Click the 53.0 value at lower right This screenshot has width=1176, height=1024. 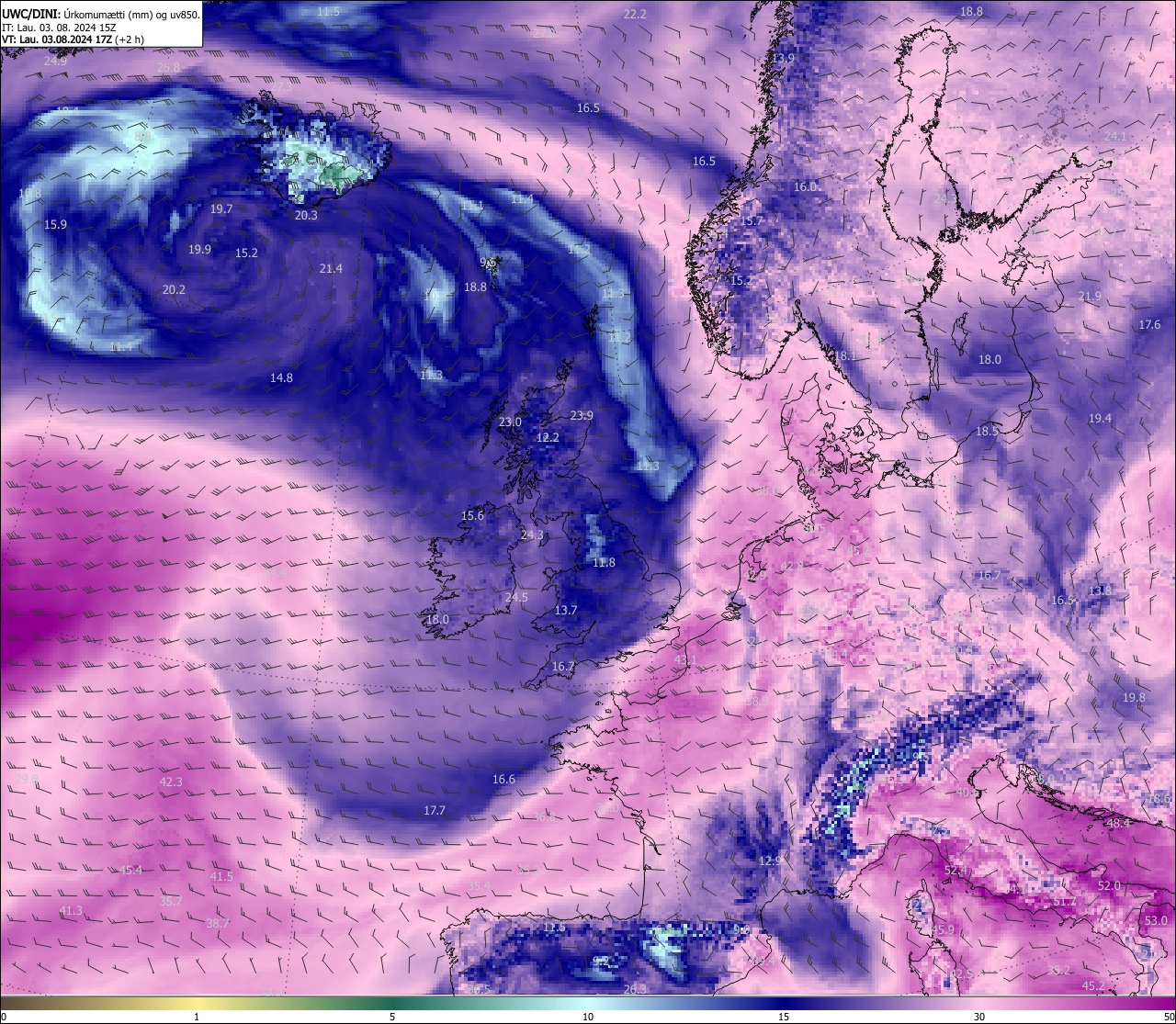coord(1155,920)
